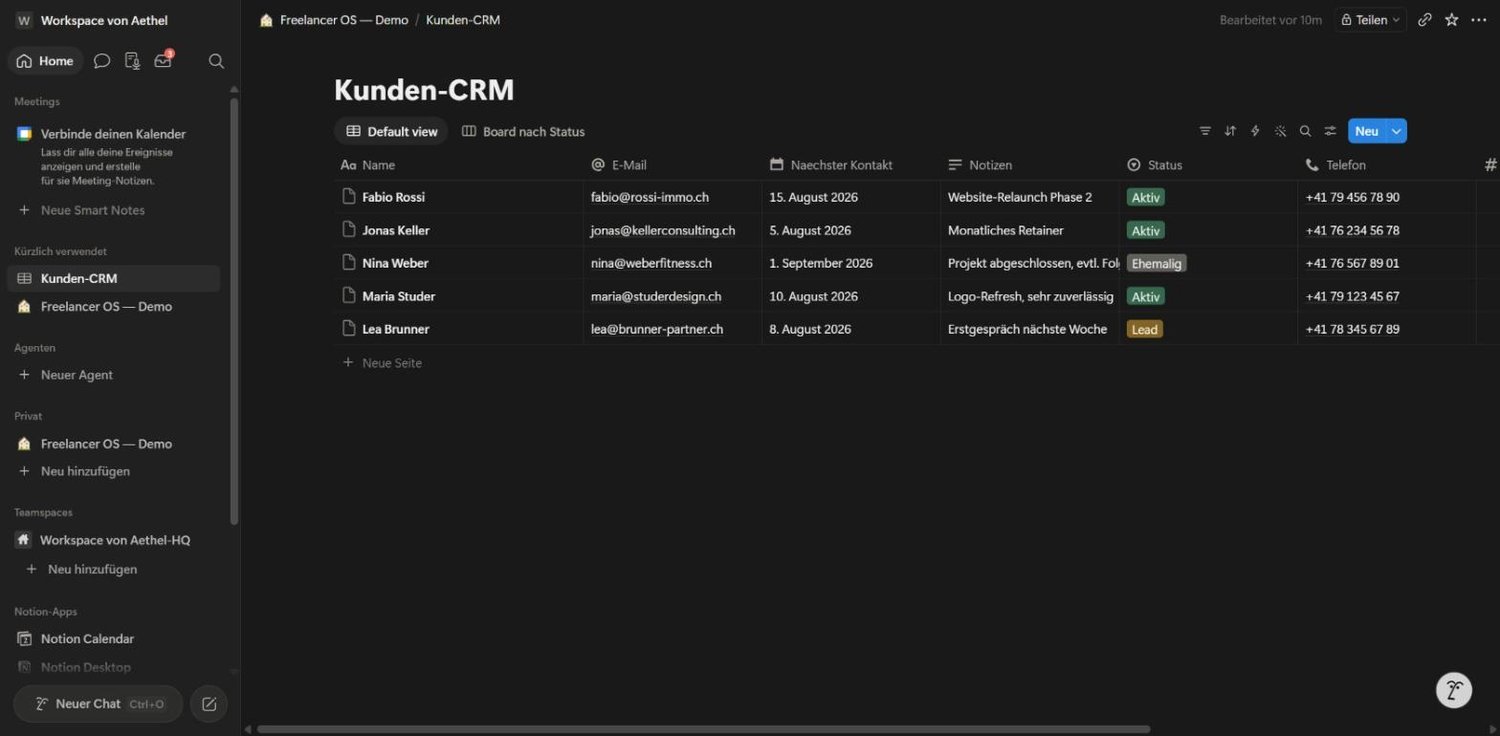Click the date 5. August 2026
1500x736 pixels.
point(810,230)
